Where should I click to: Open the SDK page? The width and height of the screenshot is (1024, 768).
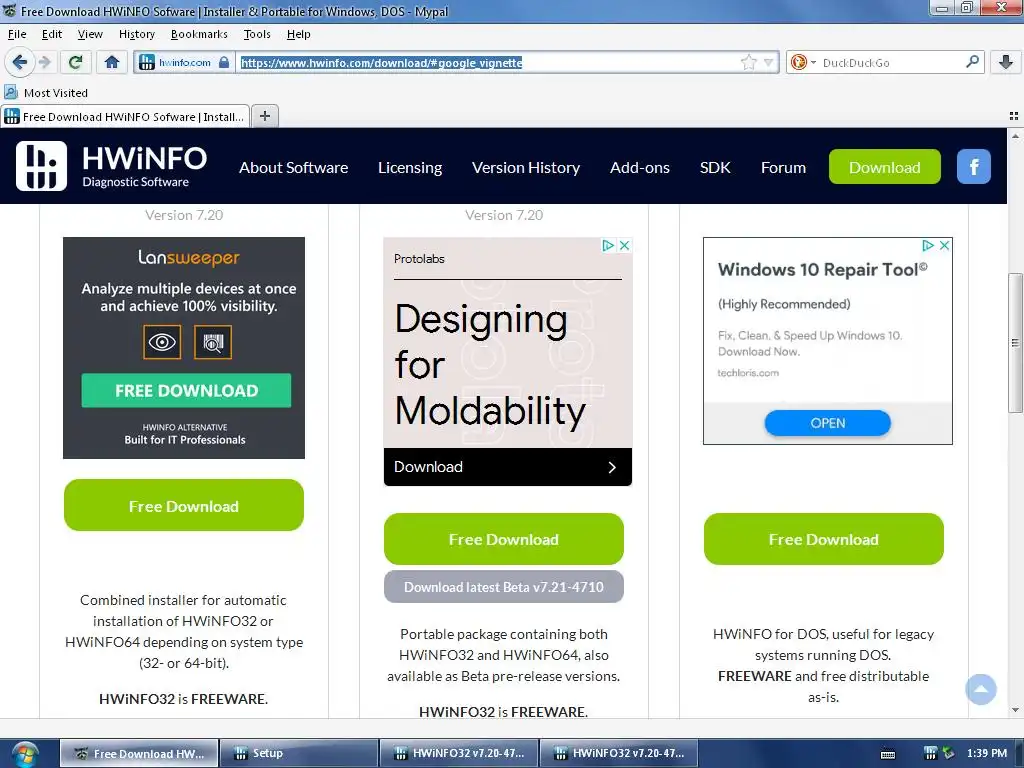715,168
